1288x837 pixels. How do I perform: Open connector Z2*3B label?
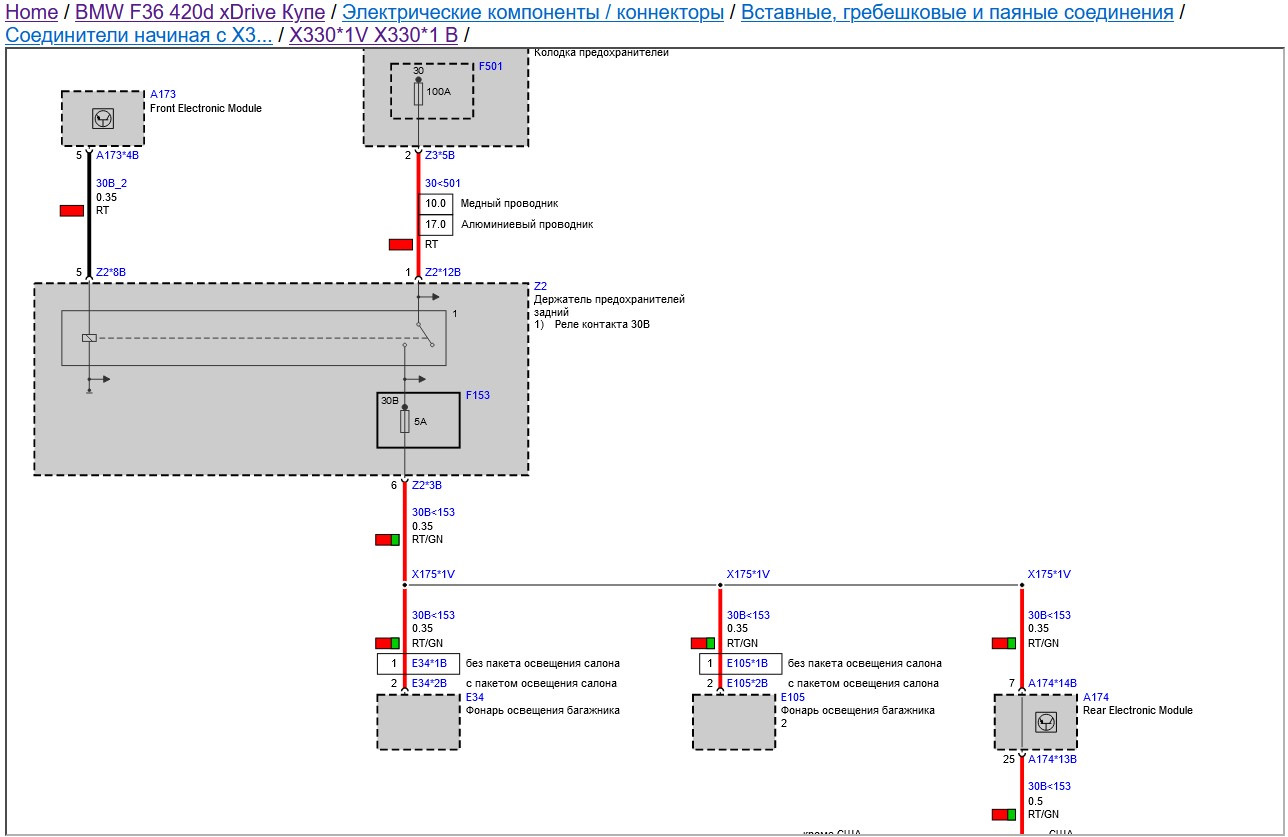[427, 485]
